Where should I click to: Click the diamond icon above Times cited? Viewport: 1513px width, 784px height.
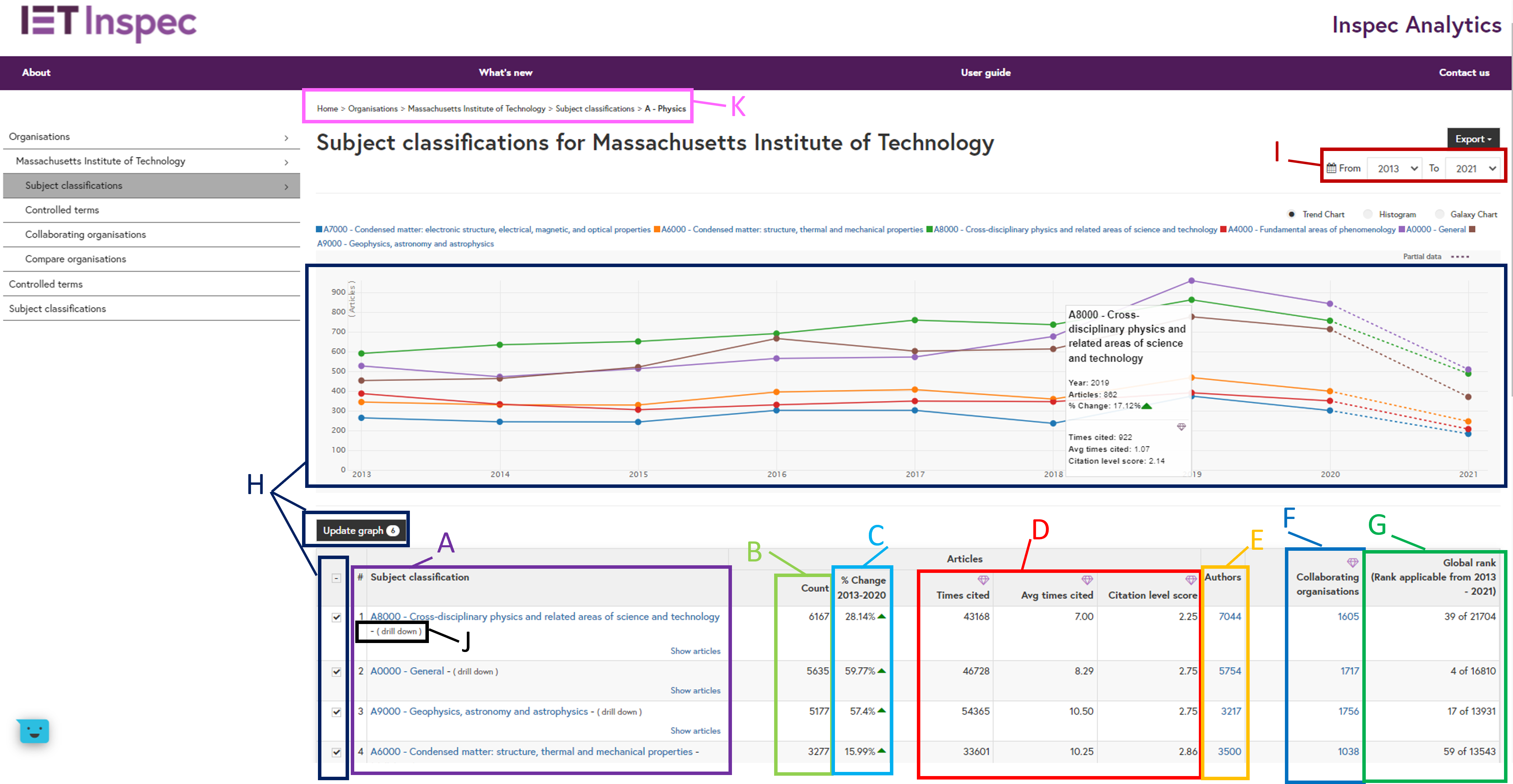983,580
